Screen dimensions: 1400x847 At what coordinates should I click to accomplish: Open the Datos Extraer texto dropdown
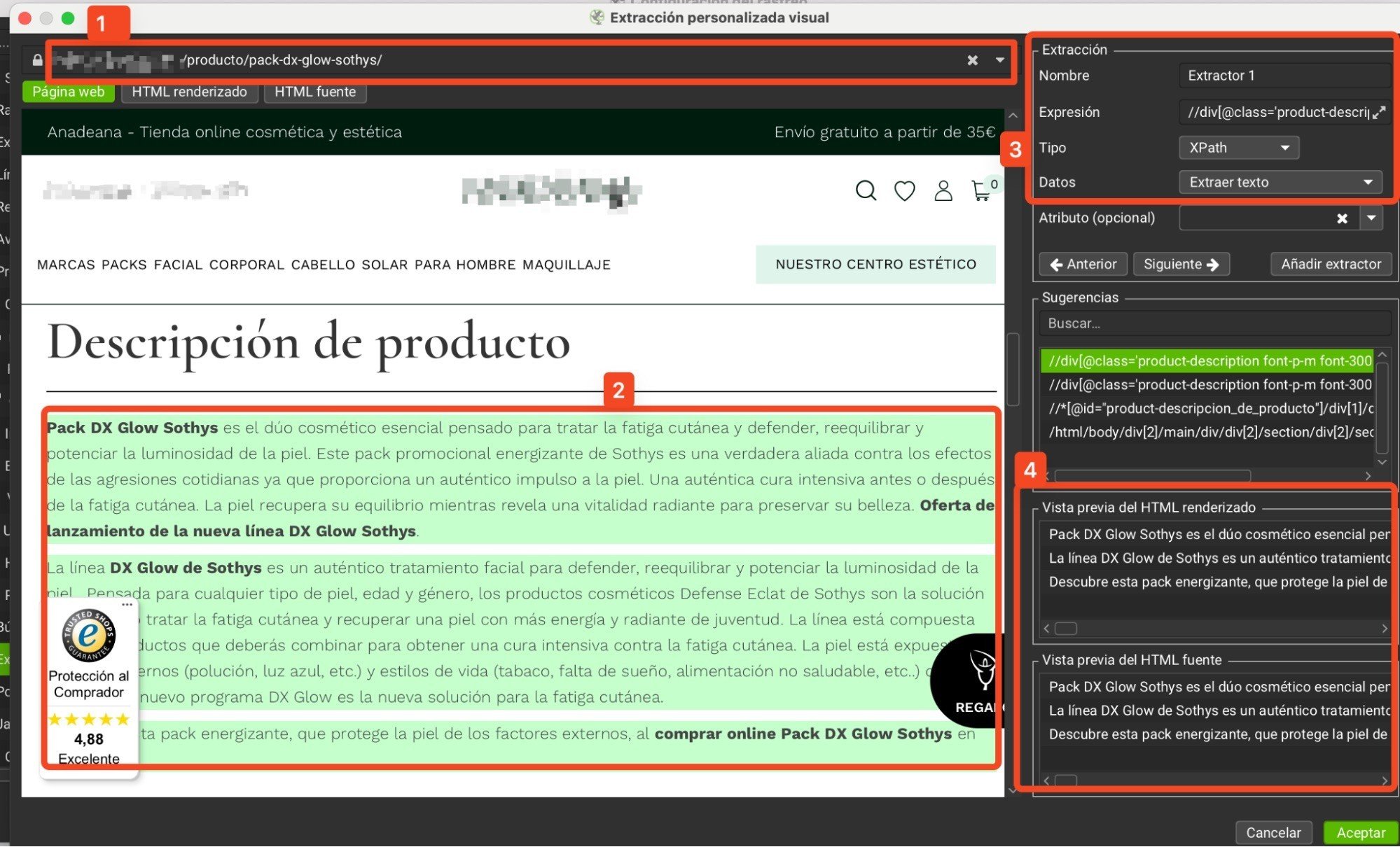(x=1280, y=182)
